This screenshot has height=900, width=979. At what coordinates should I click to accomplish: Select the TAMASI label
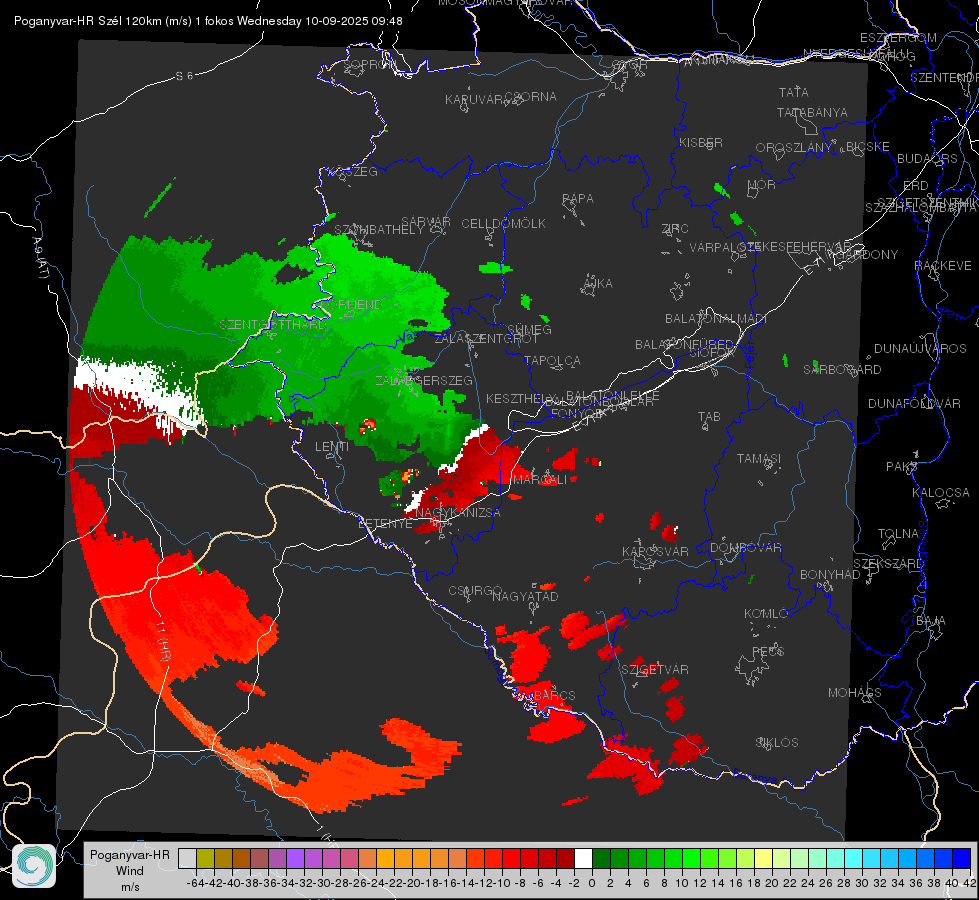(x=759, y=459)
